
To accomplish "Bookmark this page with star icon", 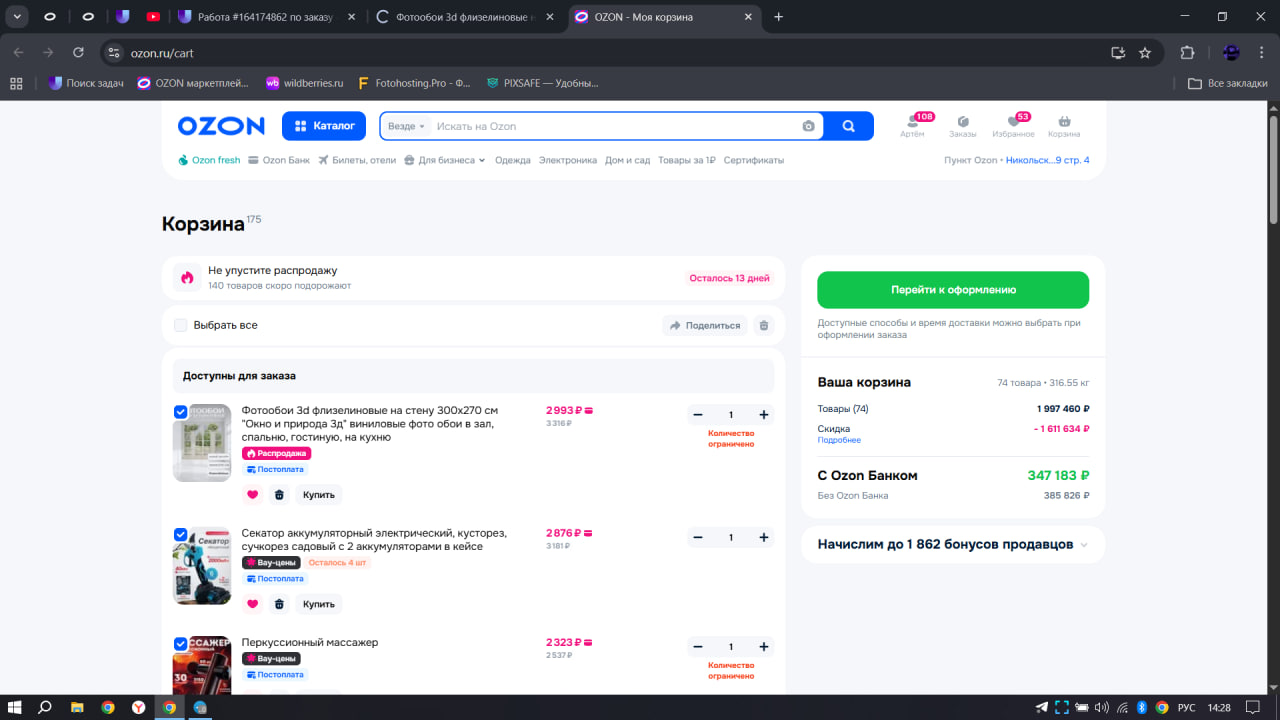I will pos(1145,53).
